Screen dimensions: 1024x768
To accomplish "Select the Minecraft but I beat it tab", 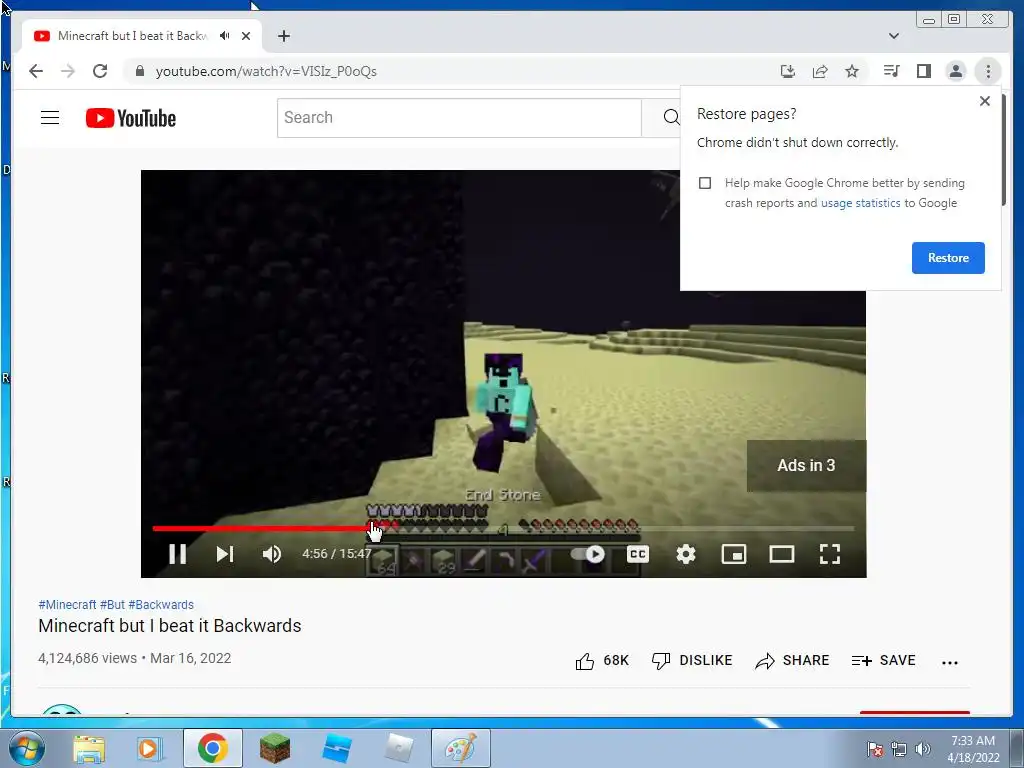I will [x=142, y=36].
